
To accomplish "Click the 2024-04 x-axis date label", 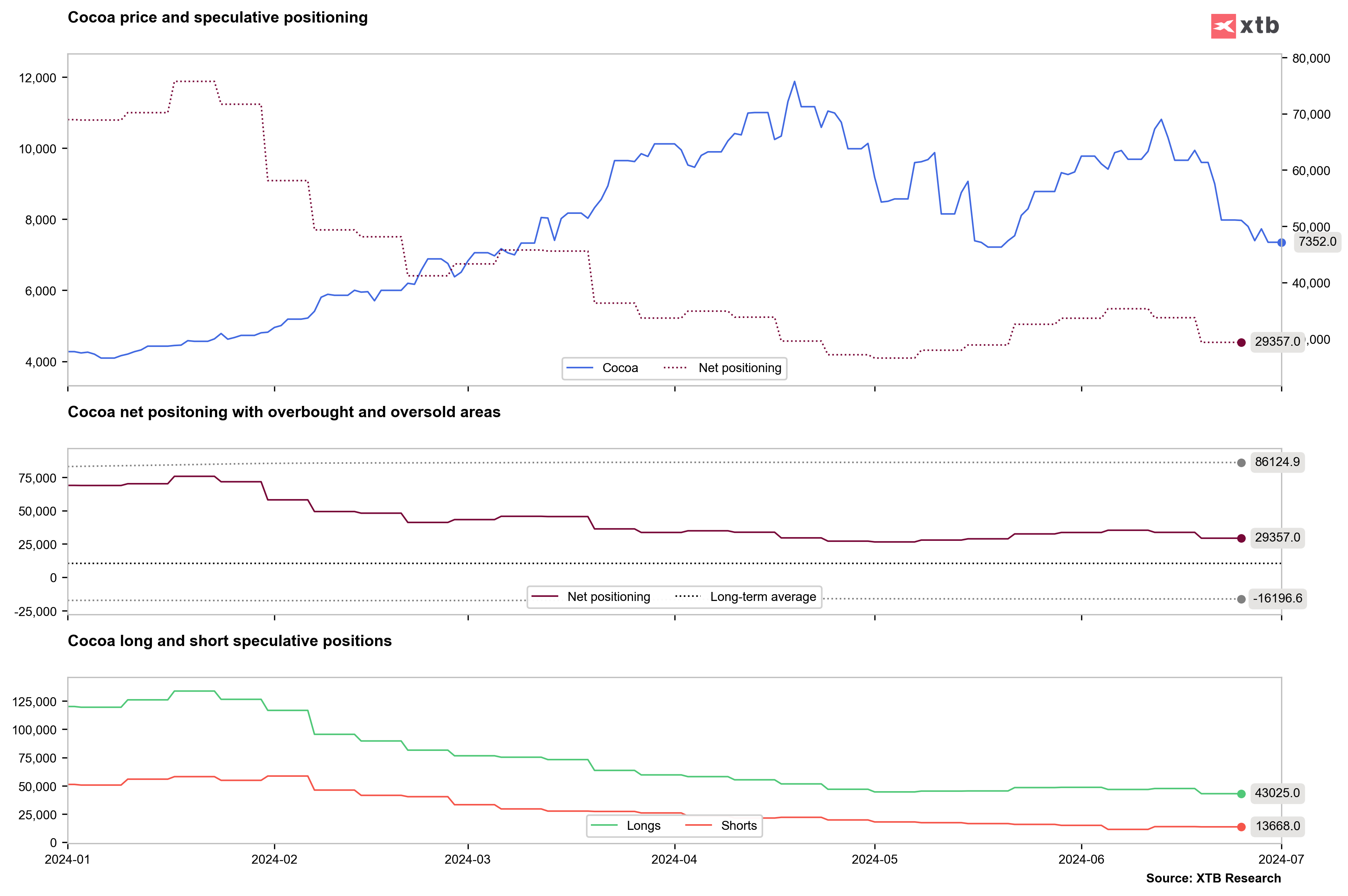I will (674, 860).
